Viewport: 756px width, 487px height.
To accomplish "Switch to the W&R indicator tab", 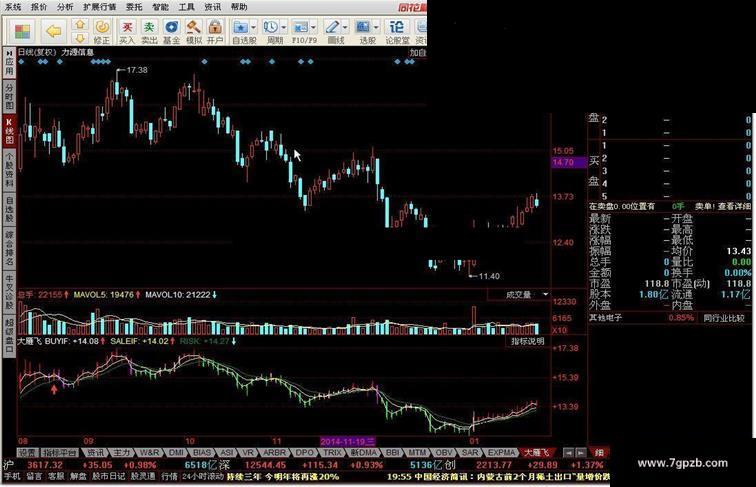I will [149, 452].
